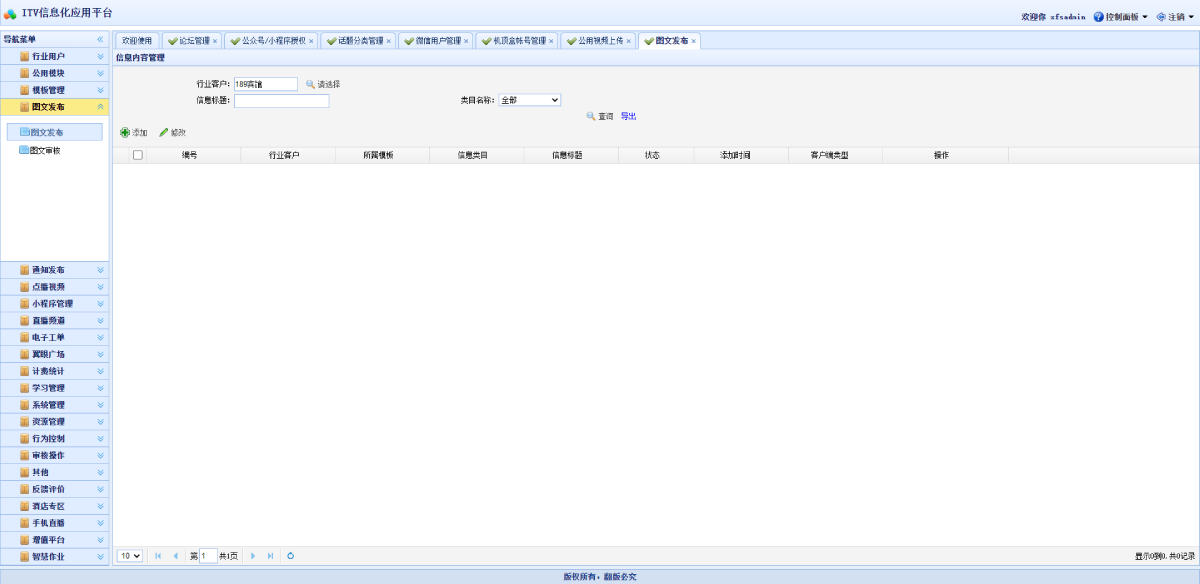The height and width of the screenshot is (584, 1200).
Task: Switch to the 微信用户管理 tab
Action: pos(437,41)
